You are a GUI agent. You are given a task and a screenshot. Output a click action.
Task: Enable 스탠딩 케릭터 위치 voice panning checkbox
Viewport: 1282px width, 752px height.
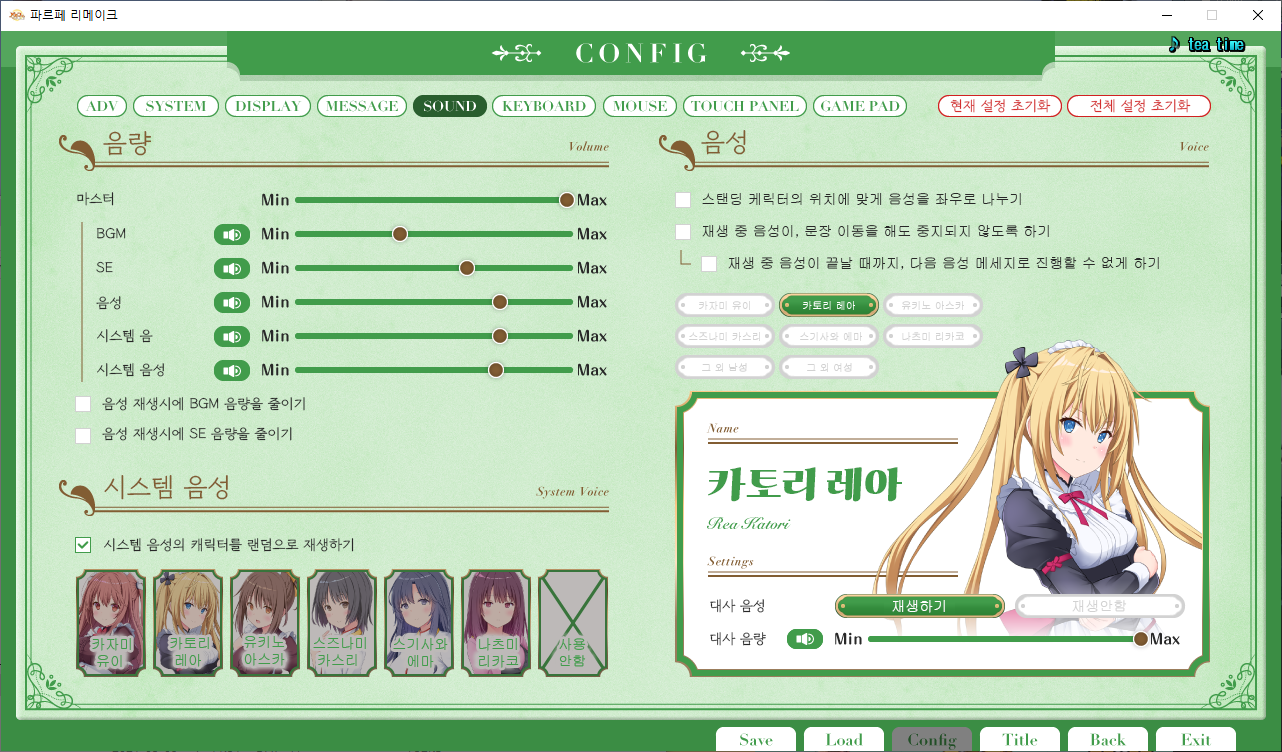click(x=683, y=200)
